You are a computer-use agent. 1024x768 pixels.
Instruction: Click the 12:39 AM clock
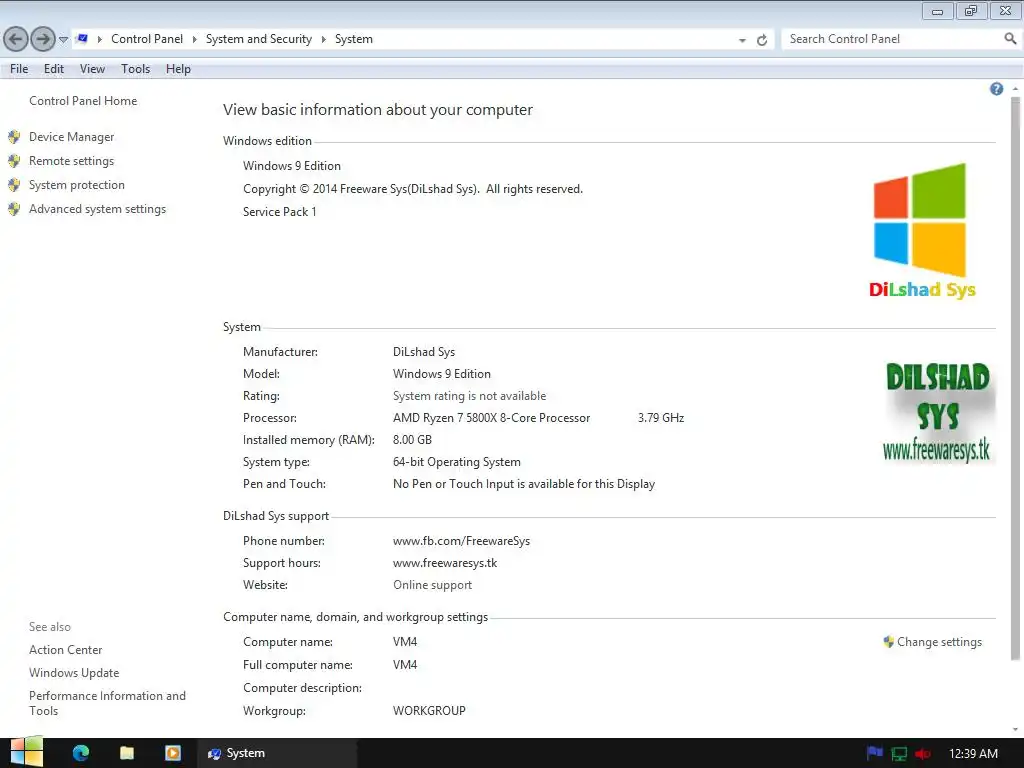coord(973,754)
